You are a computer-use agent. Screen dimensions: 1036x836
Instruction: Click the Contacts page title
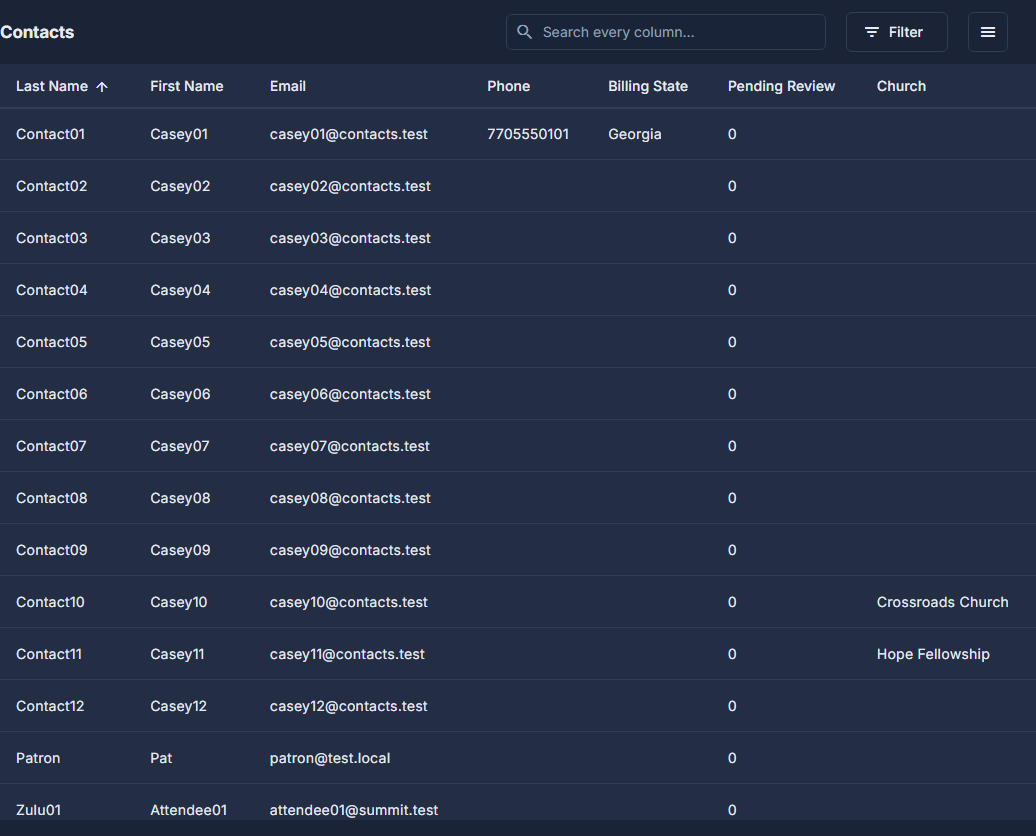37,32
